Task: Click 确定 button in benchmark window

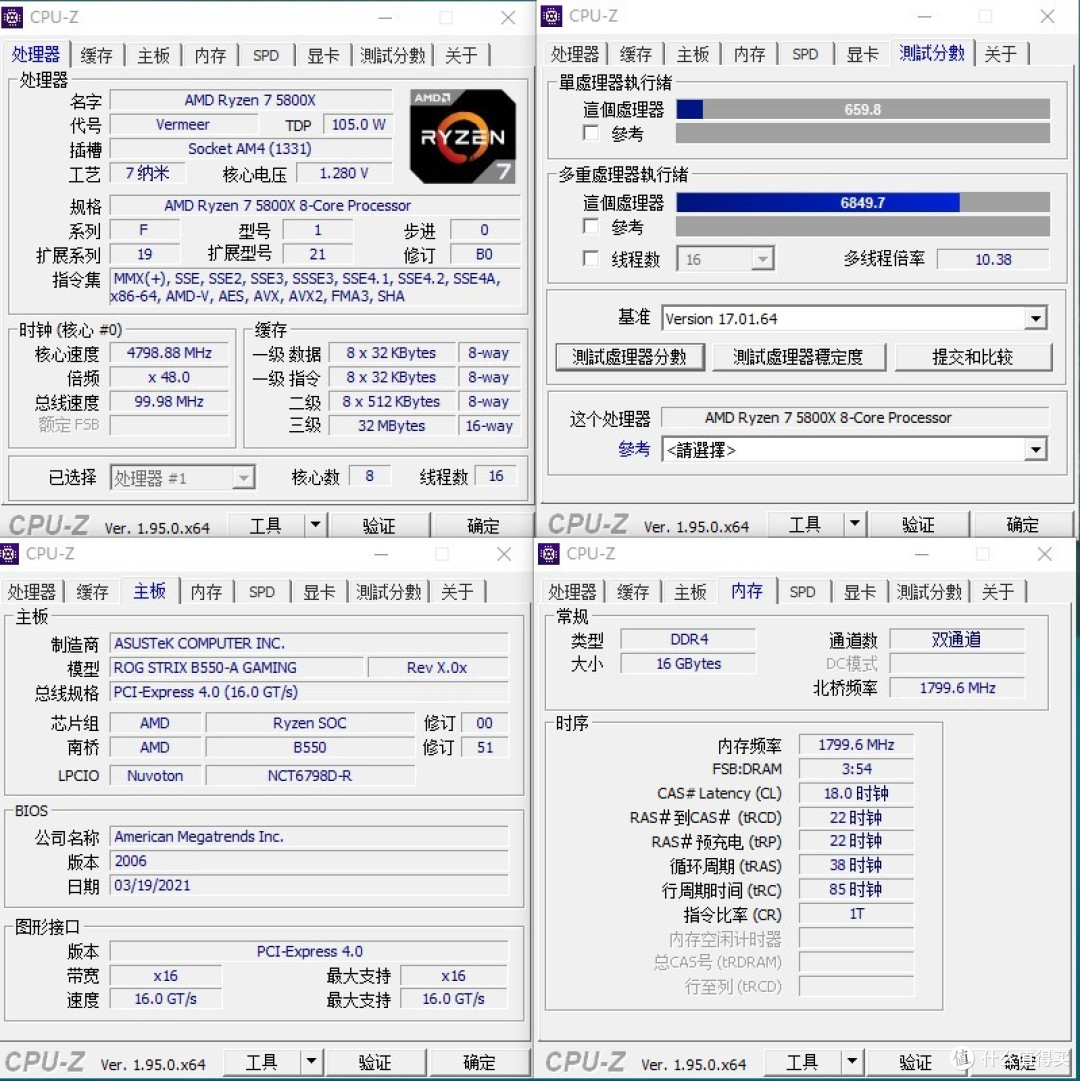Action: [x=1023, y=524]
